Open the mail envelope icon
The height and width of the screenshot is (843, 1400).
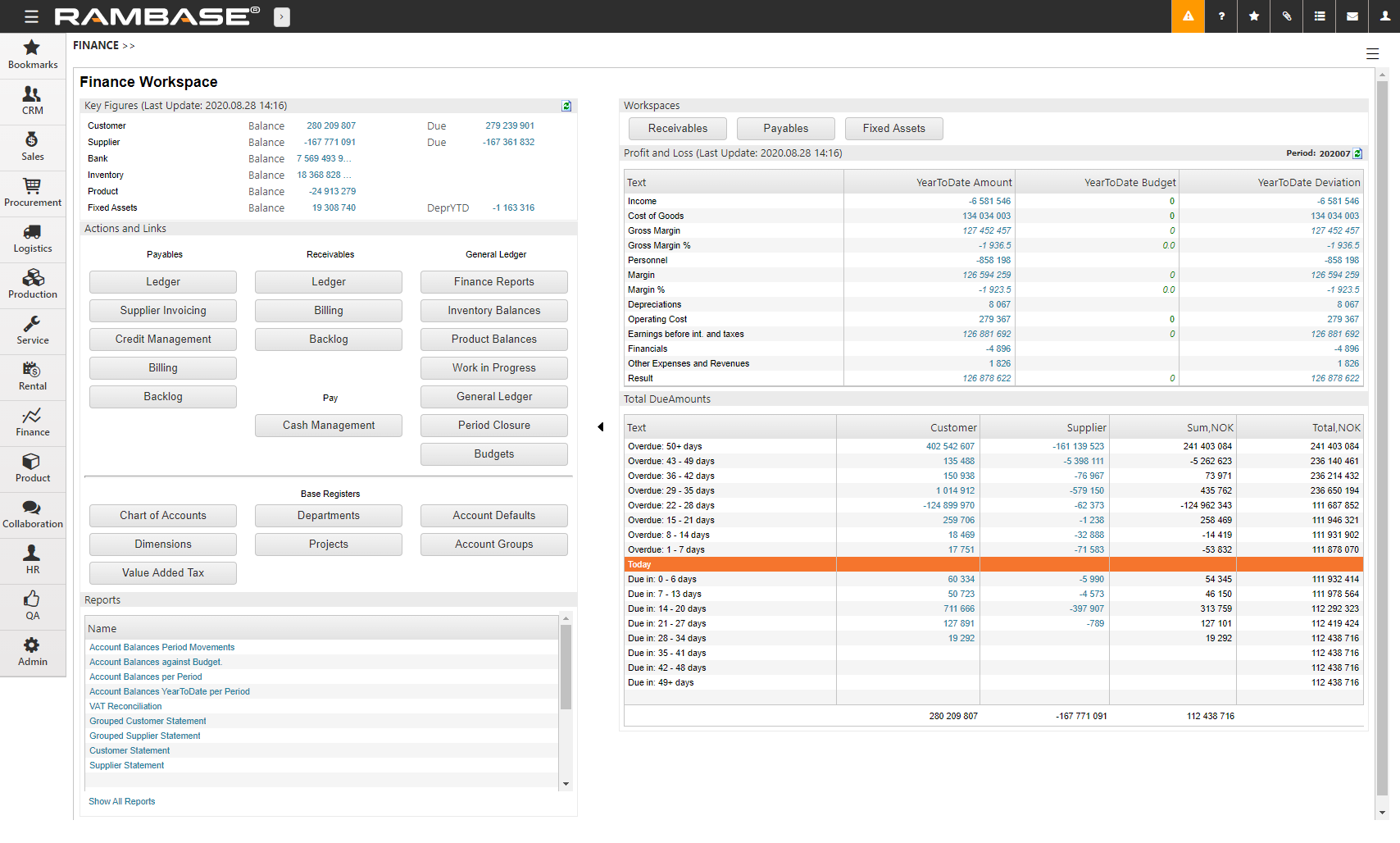coord(1352,16)
